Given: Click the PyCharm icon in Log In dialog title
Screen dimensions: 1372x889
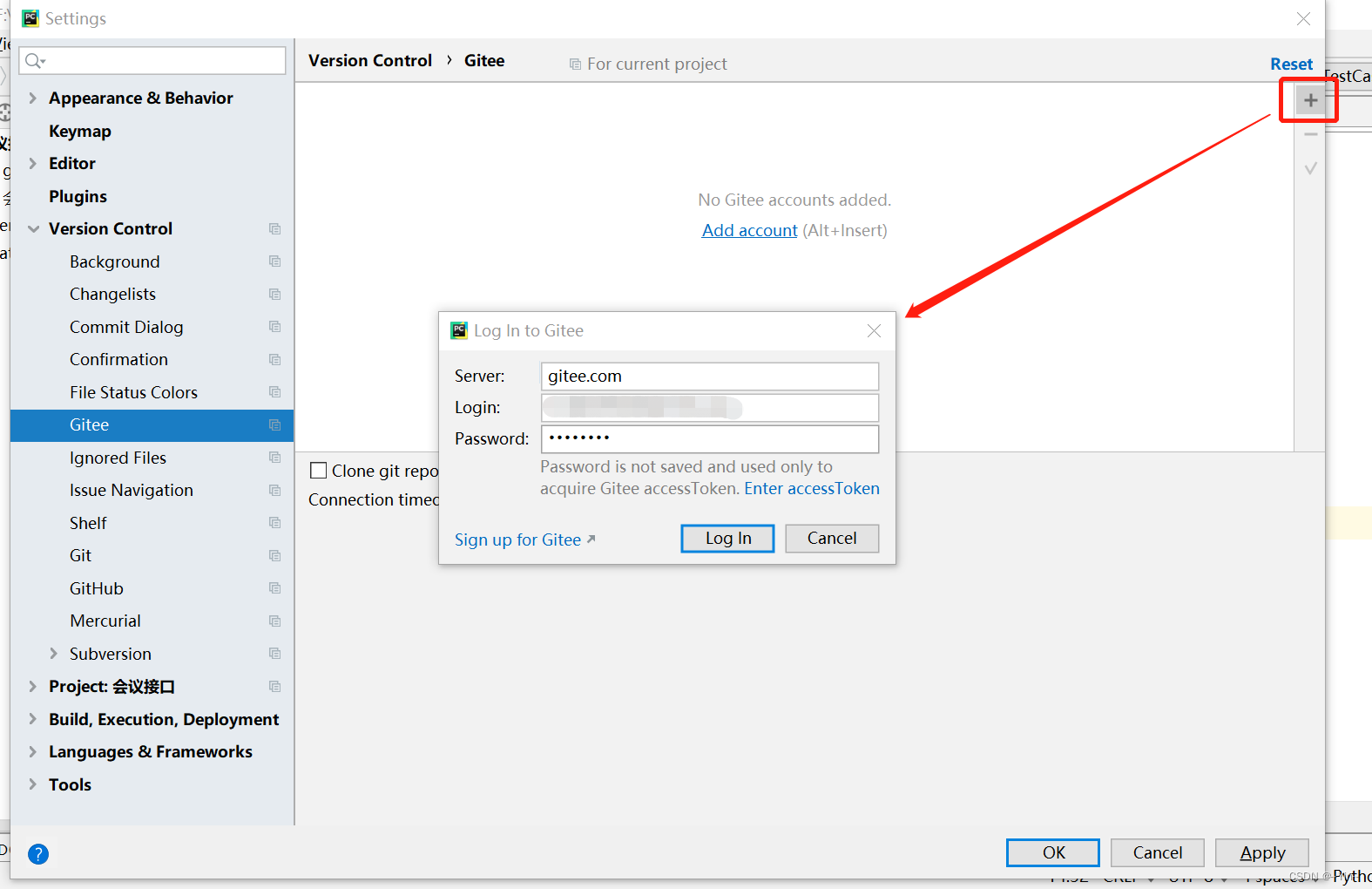Looking at the screenshot, I should pos(459,330).
